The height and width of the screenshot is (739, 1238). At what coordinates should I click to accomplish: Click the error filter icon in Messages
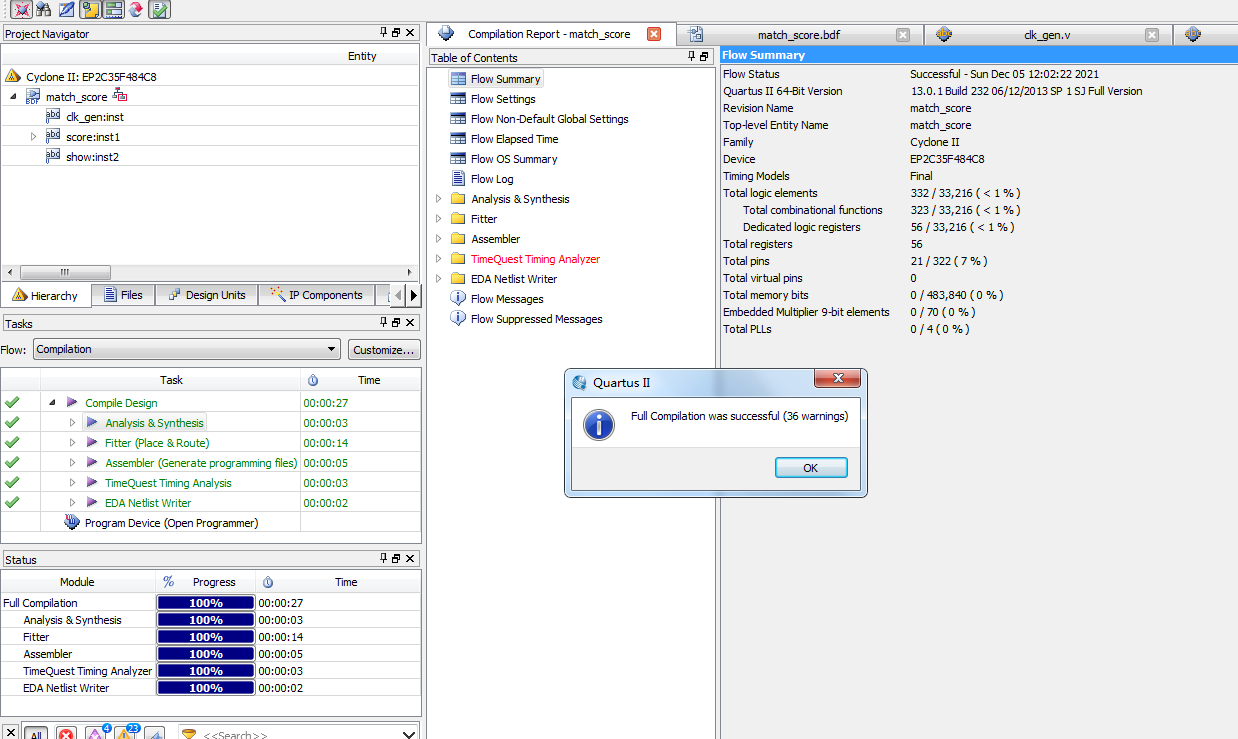click(x=66, y=734)
